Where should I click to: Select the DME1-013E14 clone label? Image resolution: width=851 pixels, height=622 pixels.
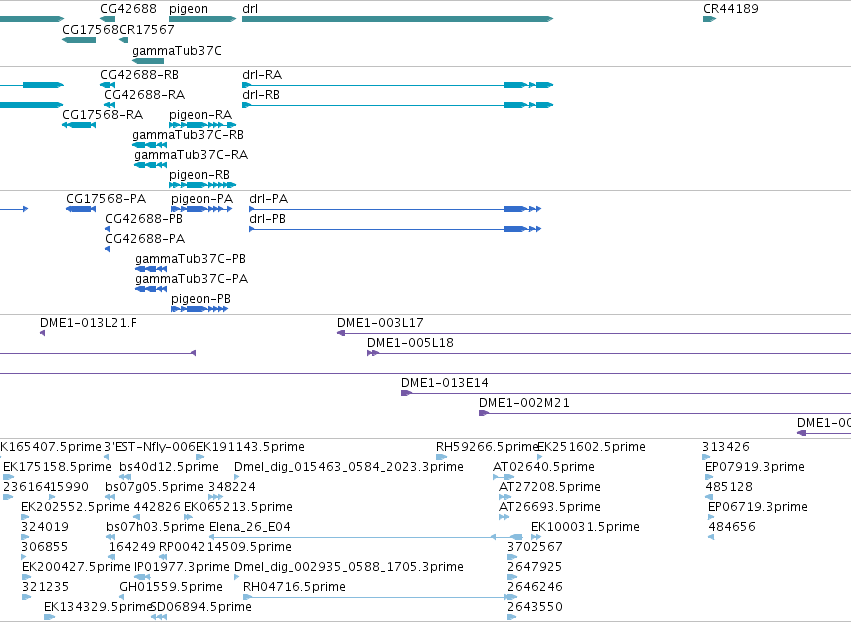445,383
